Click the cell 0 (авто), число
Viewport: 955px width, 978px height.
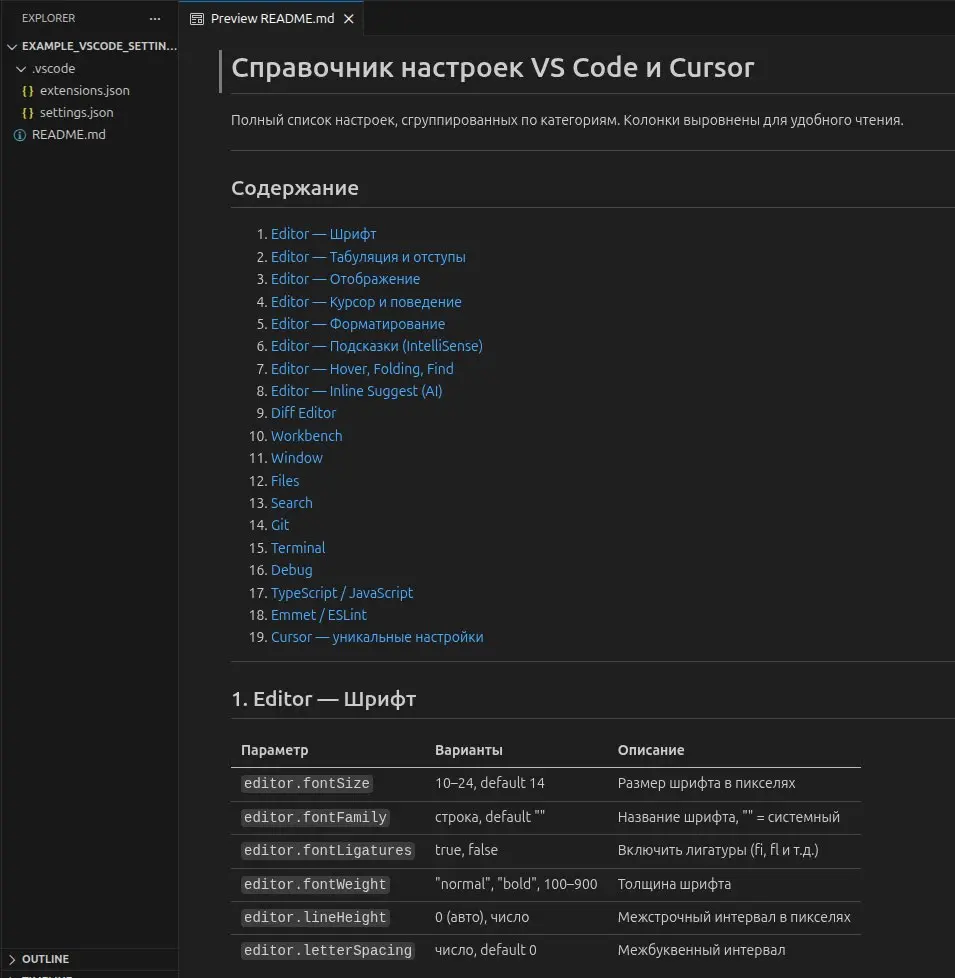(x=482, y=917)
